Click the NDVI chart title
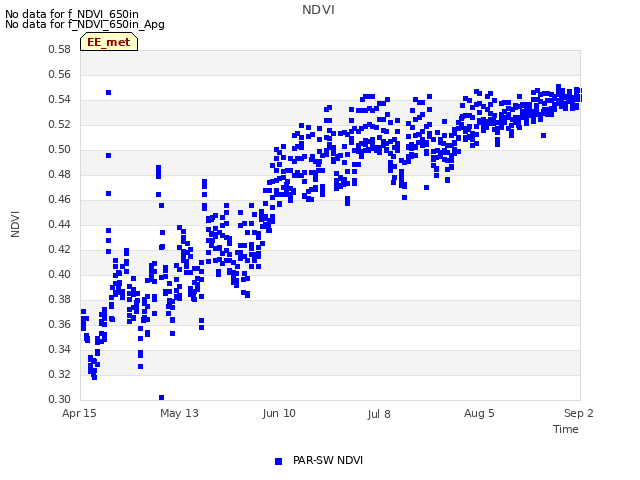 (x=318, y=10)
